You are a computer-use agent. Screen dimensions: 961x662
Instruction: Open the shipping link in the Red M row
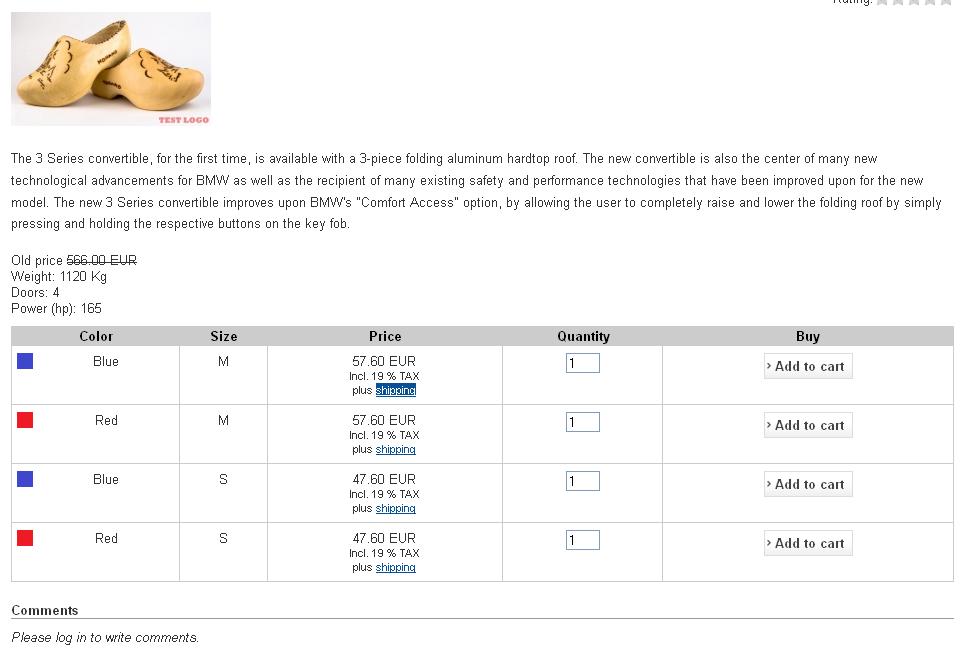pyautogui.click(x=395, y=449)
